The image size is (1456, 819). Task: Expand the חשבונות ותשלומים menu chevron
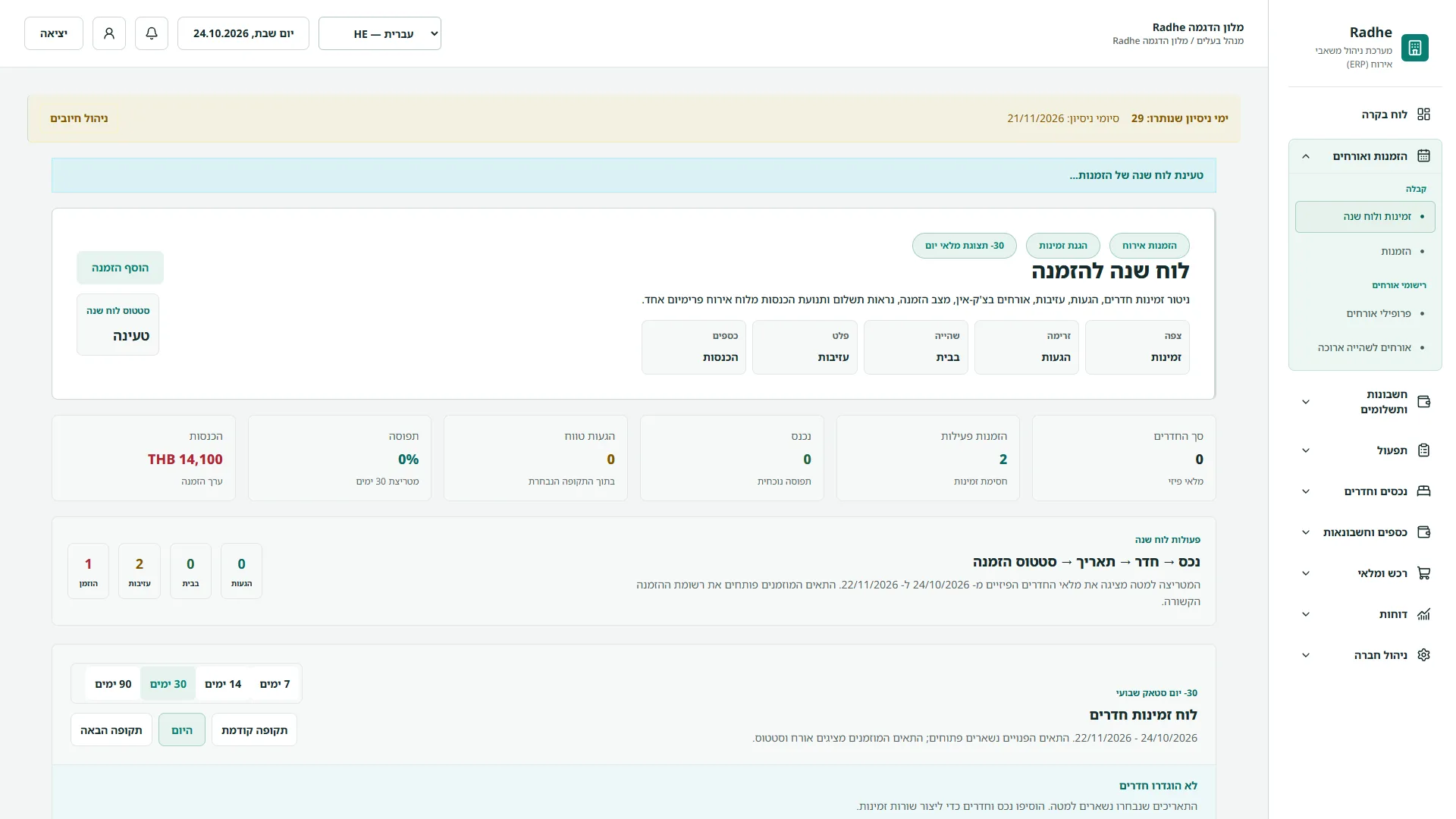[1306, 402]
